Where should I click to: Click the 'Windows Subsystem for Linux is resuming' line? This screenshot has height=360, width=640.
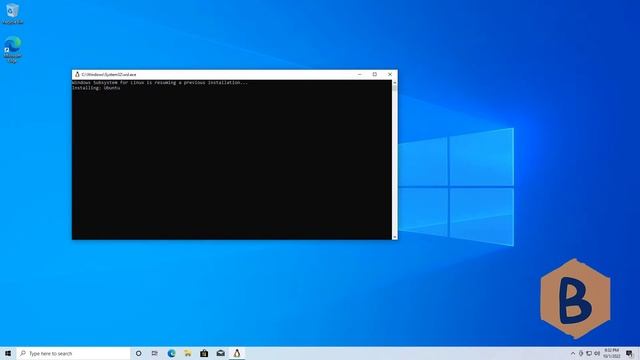160,82
